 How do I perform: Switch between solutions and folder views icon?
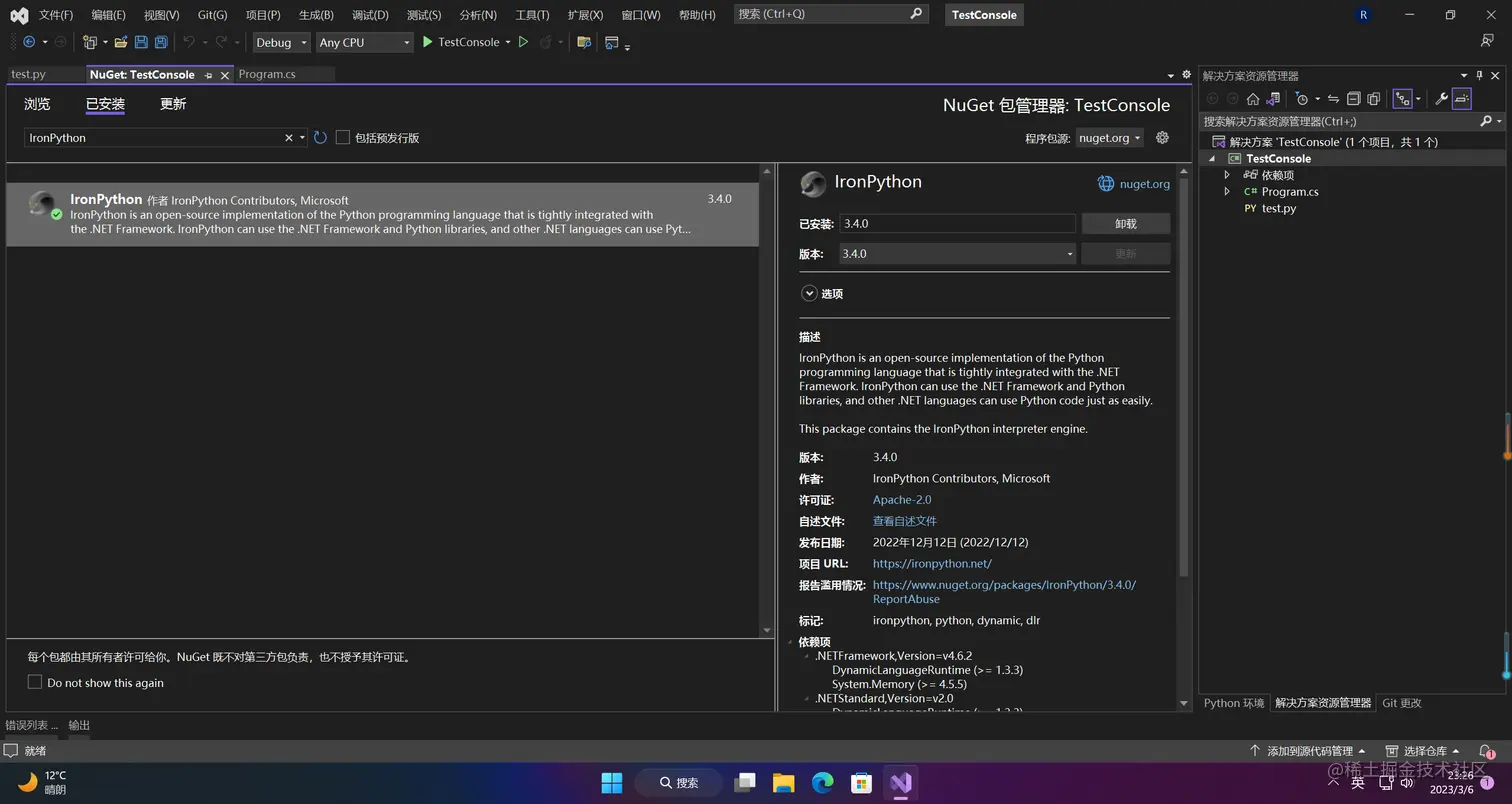(x=1273, y=99)
